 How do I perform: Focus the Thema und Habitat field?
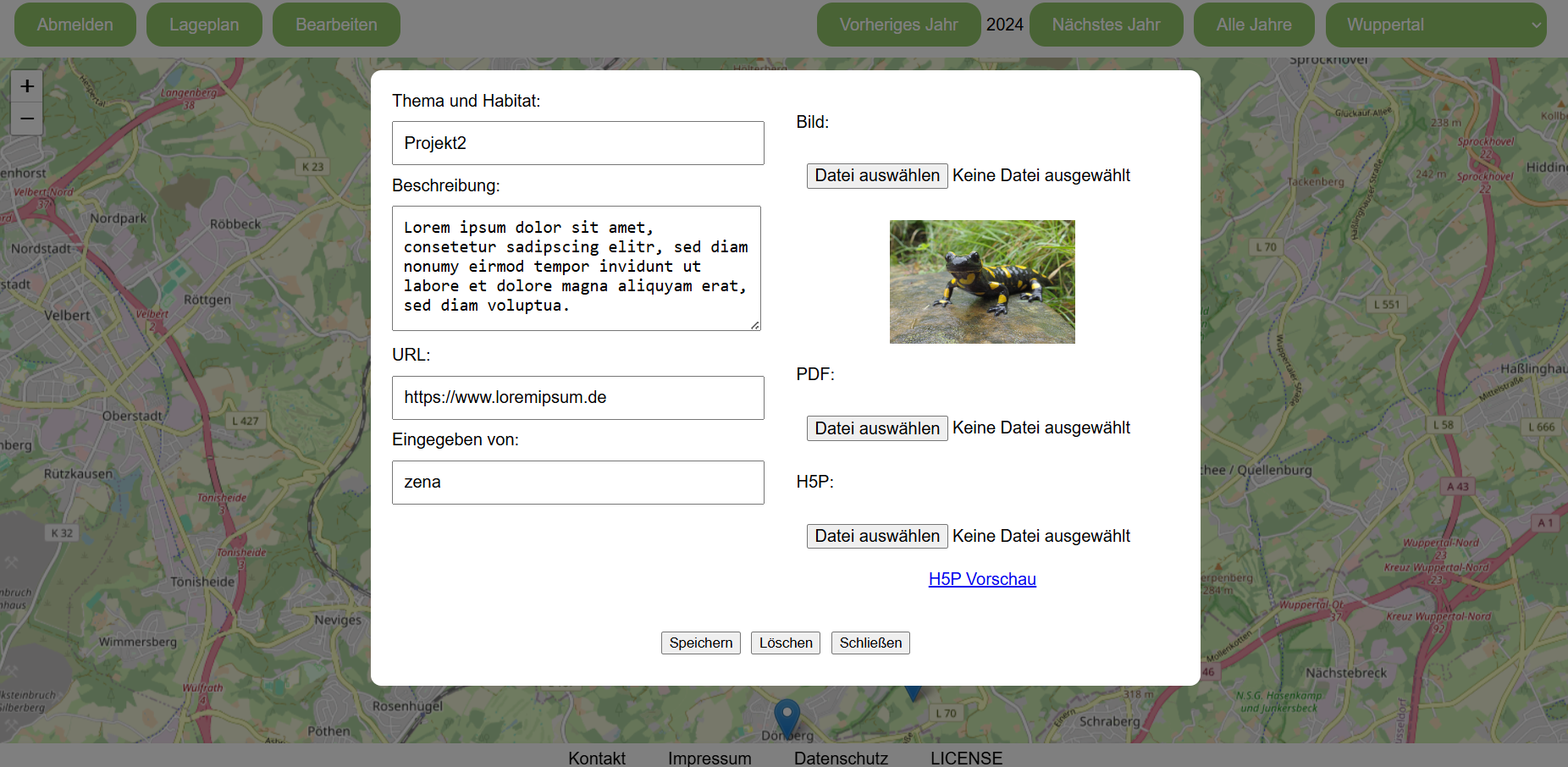click(577, 143)
